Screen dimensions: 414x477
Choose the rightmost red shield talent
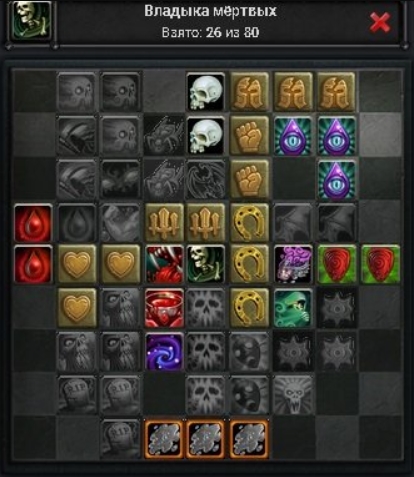coord(380,265)
